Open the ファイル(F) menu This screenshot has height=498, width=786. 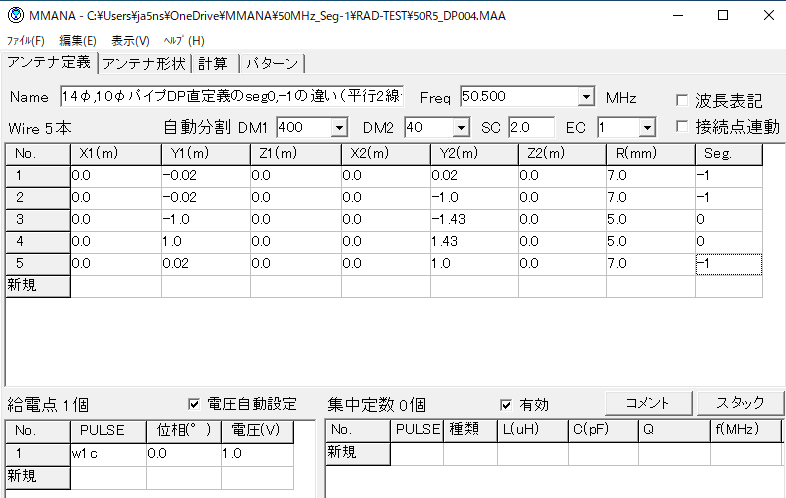25,41
